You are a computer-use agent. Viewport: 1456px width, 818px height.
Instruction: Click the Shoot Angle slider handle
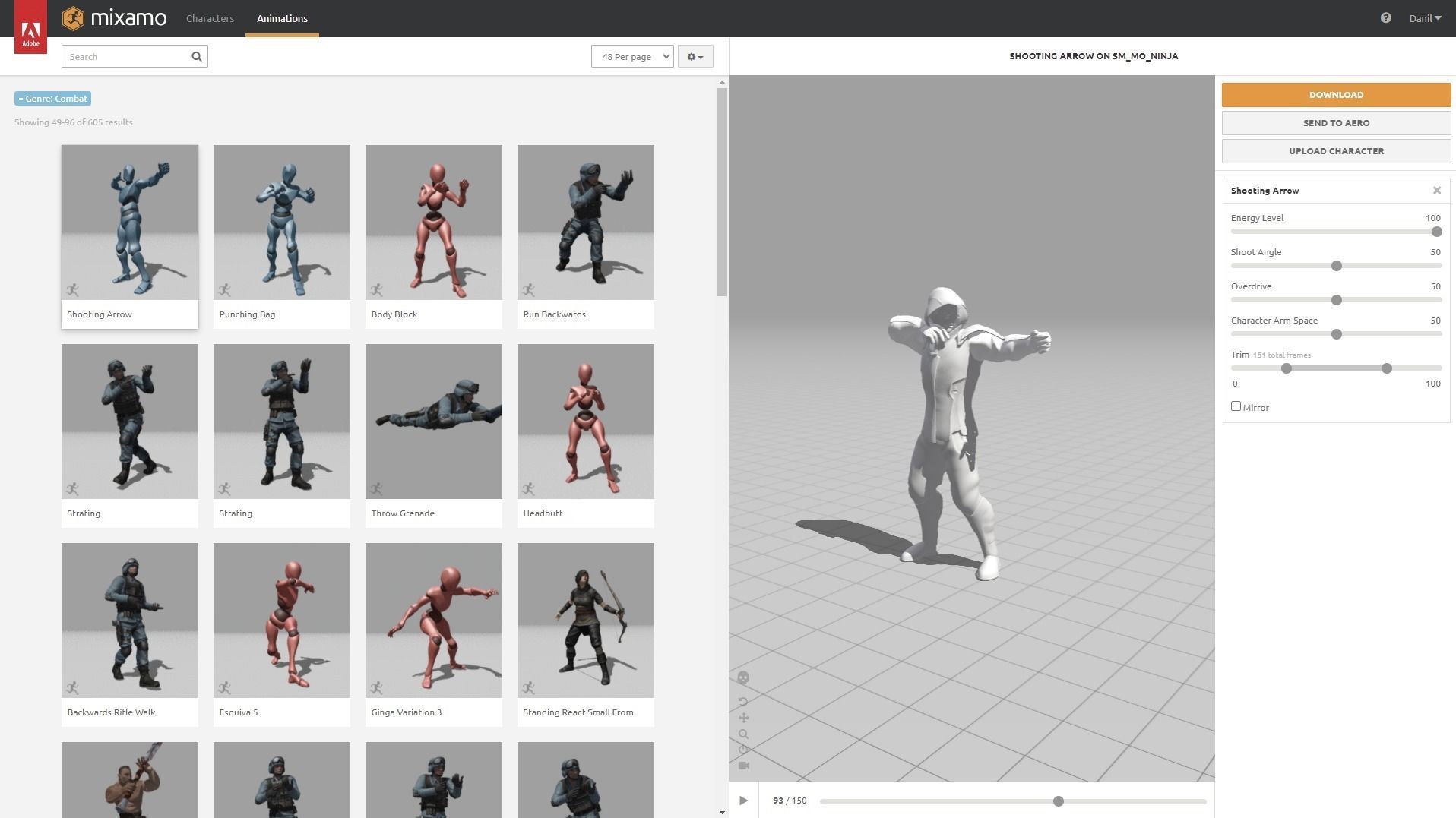[1336, 266]
